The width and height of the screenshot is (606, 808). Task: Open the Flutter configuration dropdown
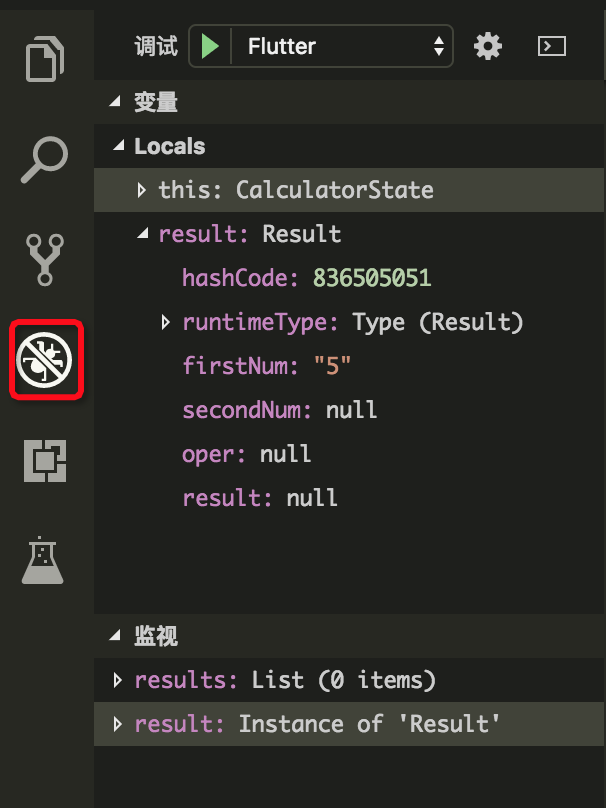tap(342, 46)
